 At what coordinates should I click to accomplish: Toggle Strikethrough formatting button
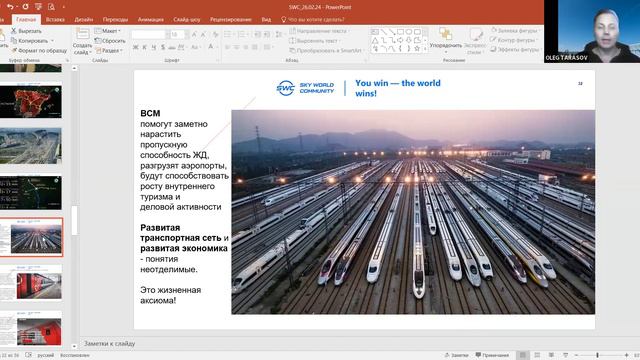172,47
